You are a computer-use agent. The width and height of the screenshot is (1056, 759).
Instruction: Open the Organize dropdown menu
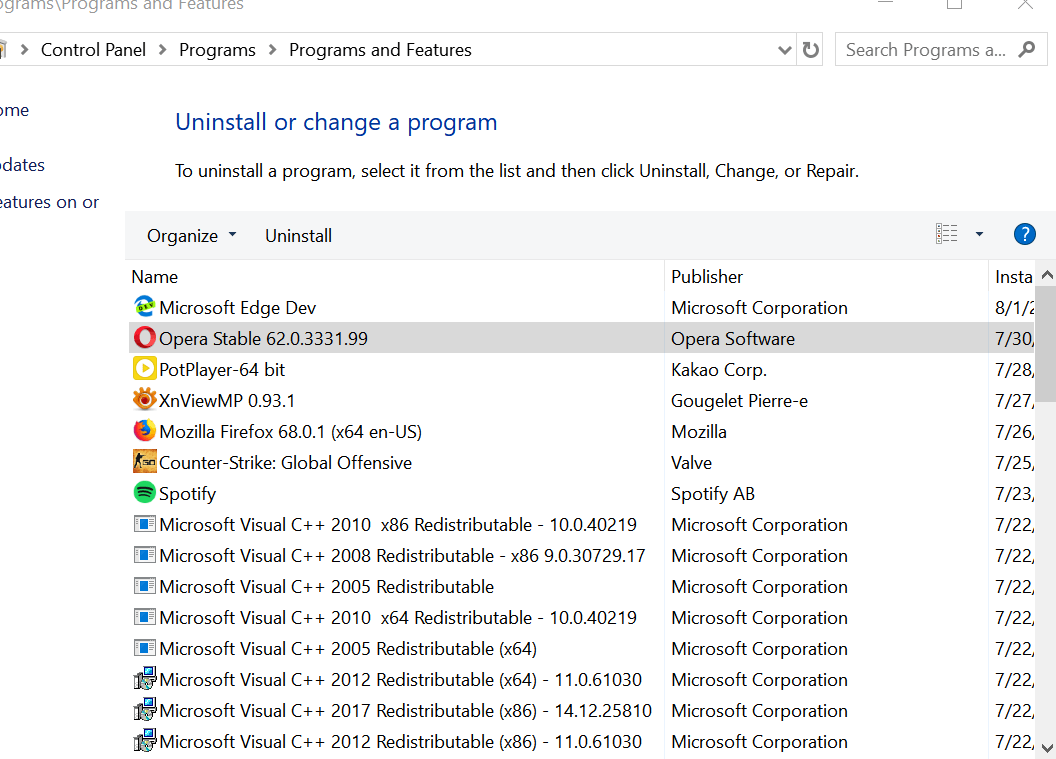(191, 236)
